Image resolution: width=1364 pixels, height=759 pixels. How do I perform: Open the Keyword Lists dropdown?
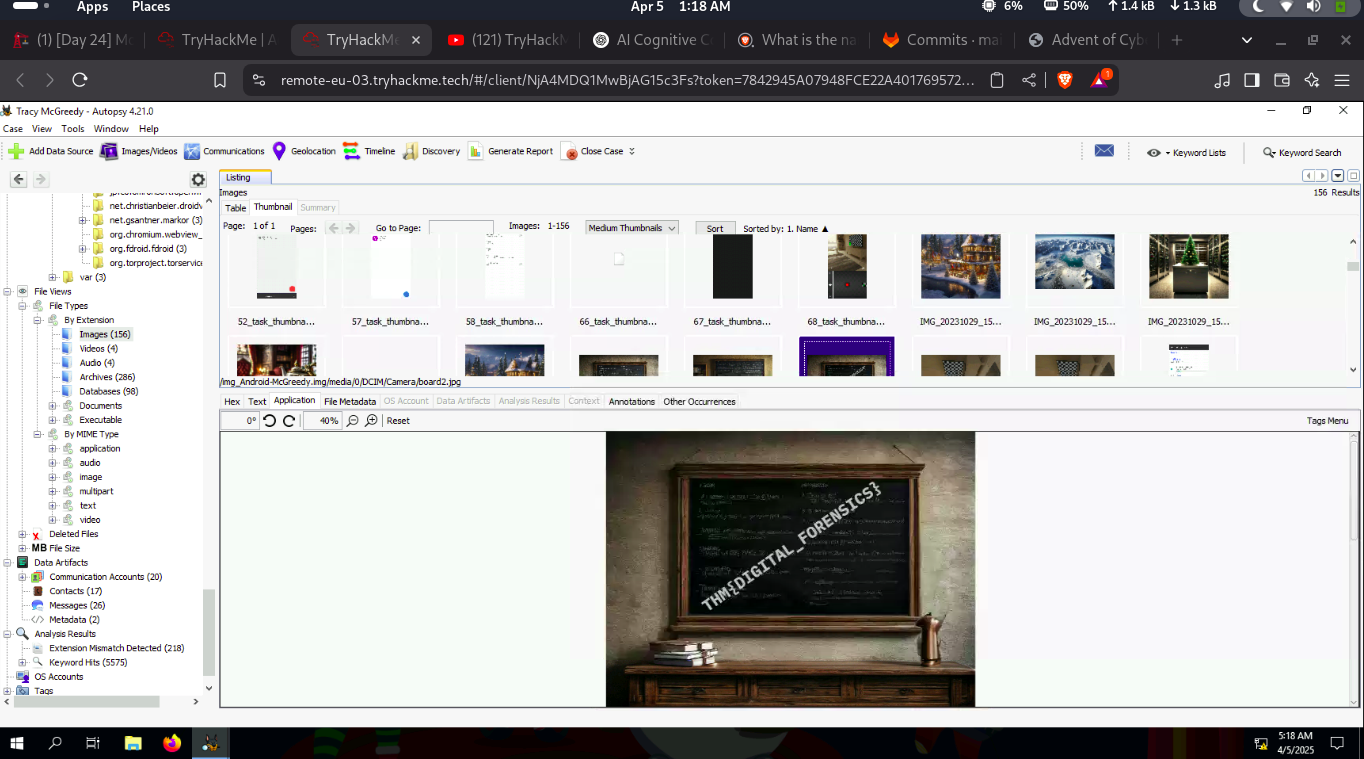coord(1186,153)
